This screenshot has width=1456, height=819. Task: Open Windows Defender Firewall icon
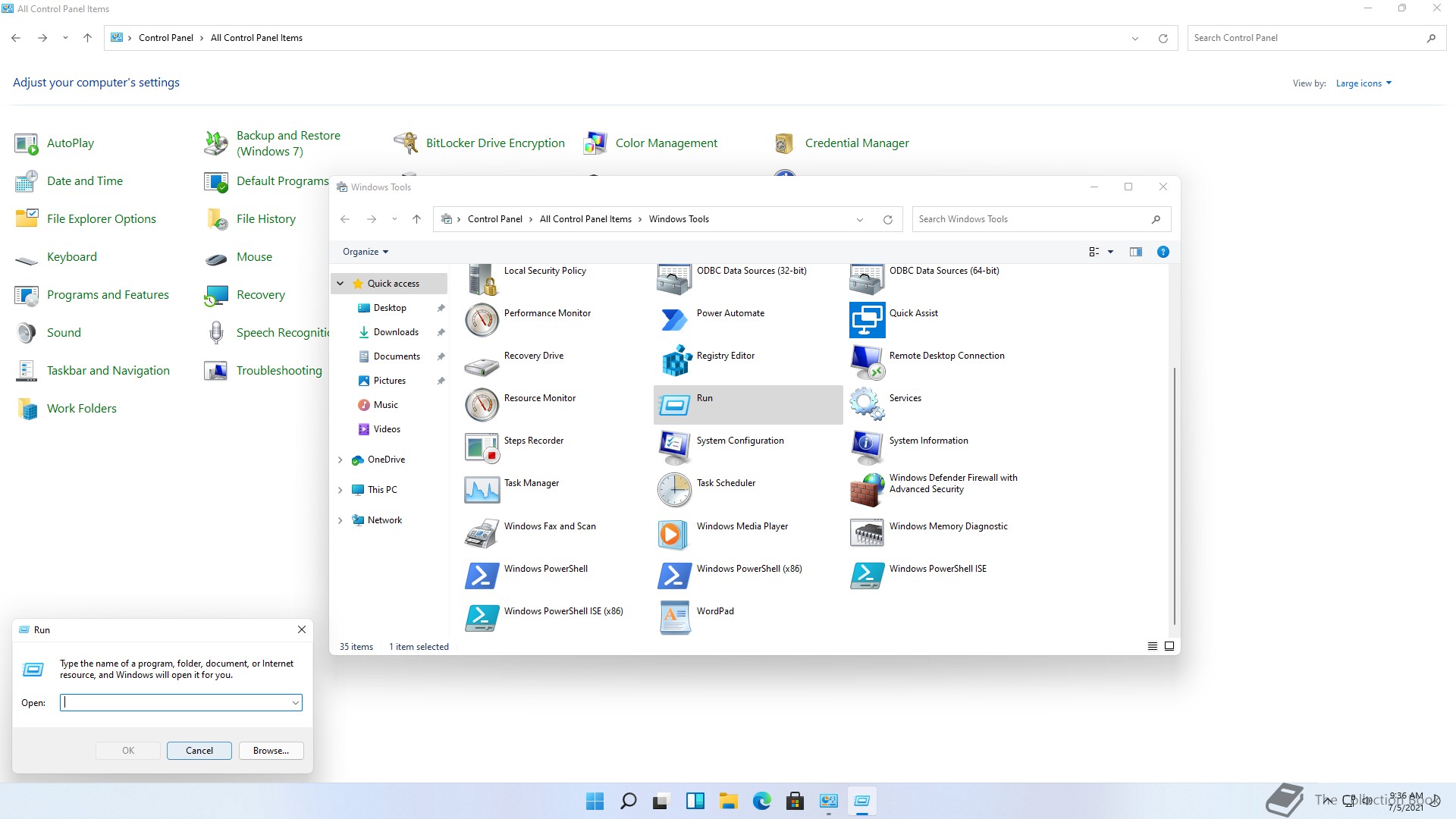point(867,490)
